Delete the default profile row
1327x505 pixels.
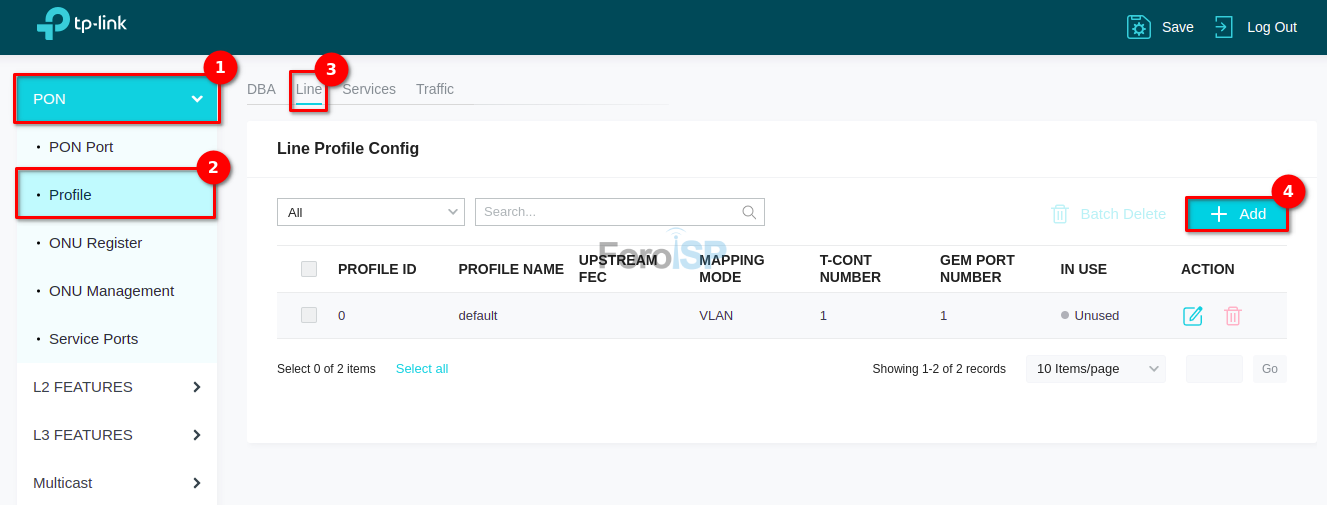tap(1233, 316)
